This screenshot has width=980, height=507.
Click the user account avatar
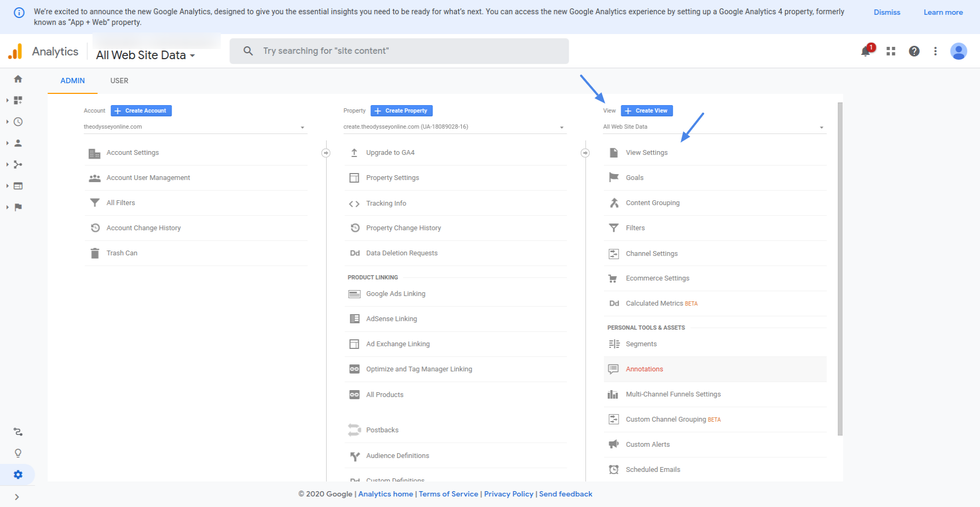click(x=959, y=52)
